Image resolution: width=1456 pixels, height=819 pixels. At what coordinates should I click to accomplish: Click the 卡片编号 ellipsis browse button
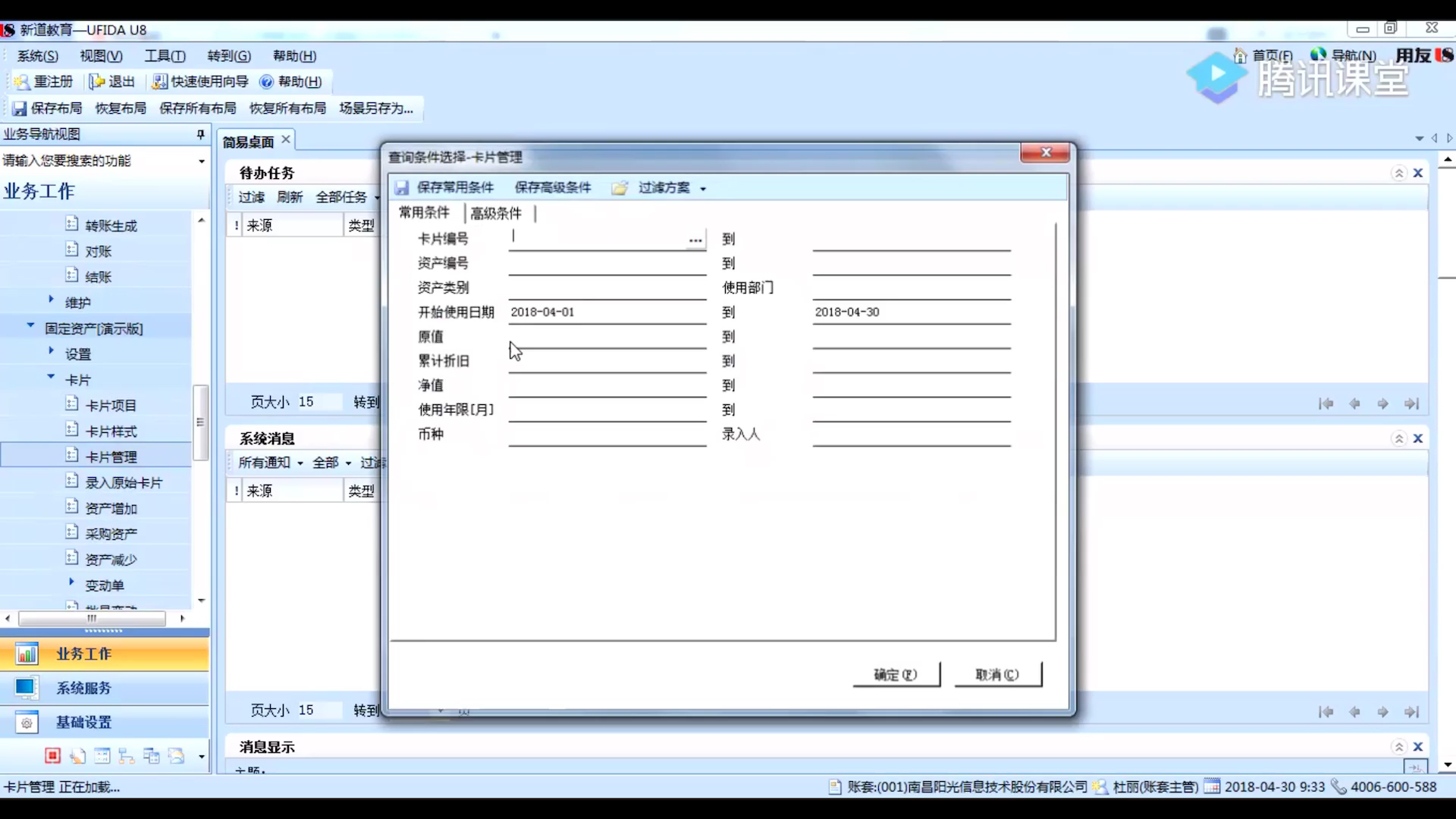tap(695, 240)
